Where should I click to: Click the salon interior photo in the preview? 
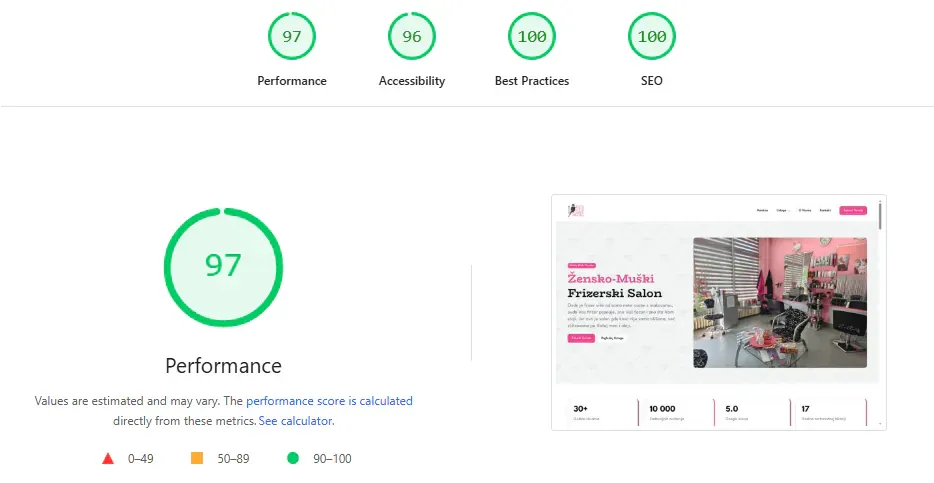pos(779,302)
